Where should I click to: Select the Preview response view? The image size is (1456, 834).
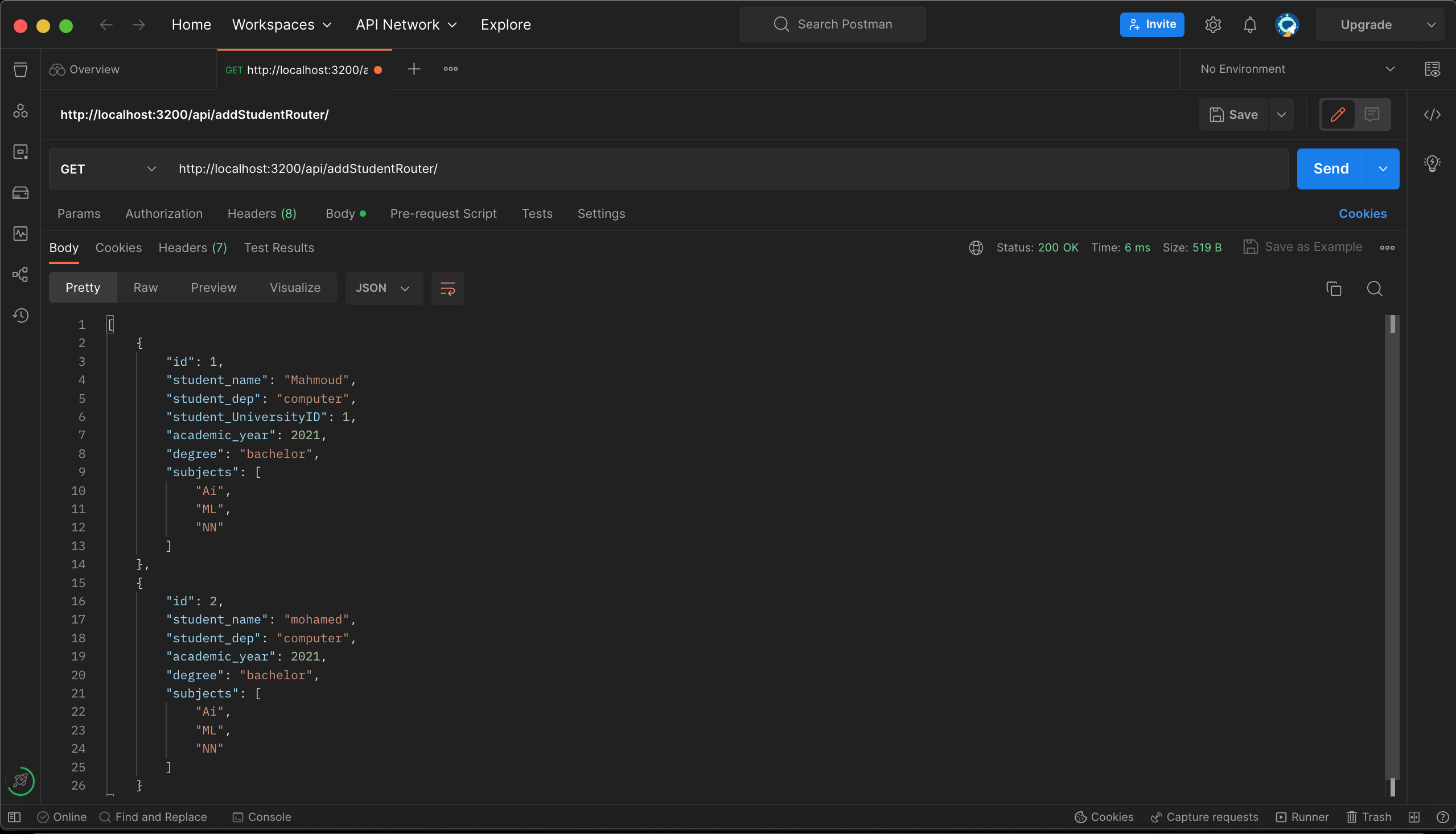pyautogui.click(x=213, y=287)
